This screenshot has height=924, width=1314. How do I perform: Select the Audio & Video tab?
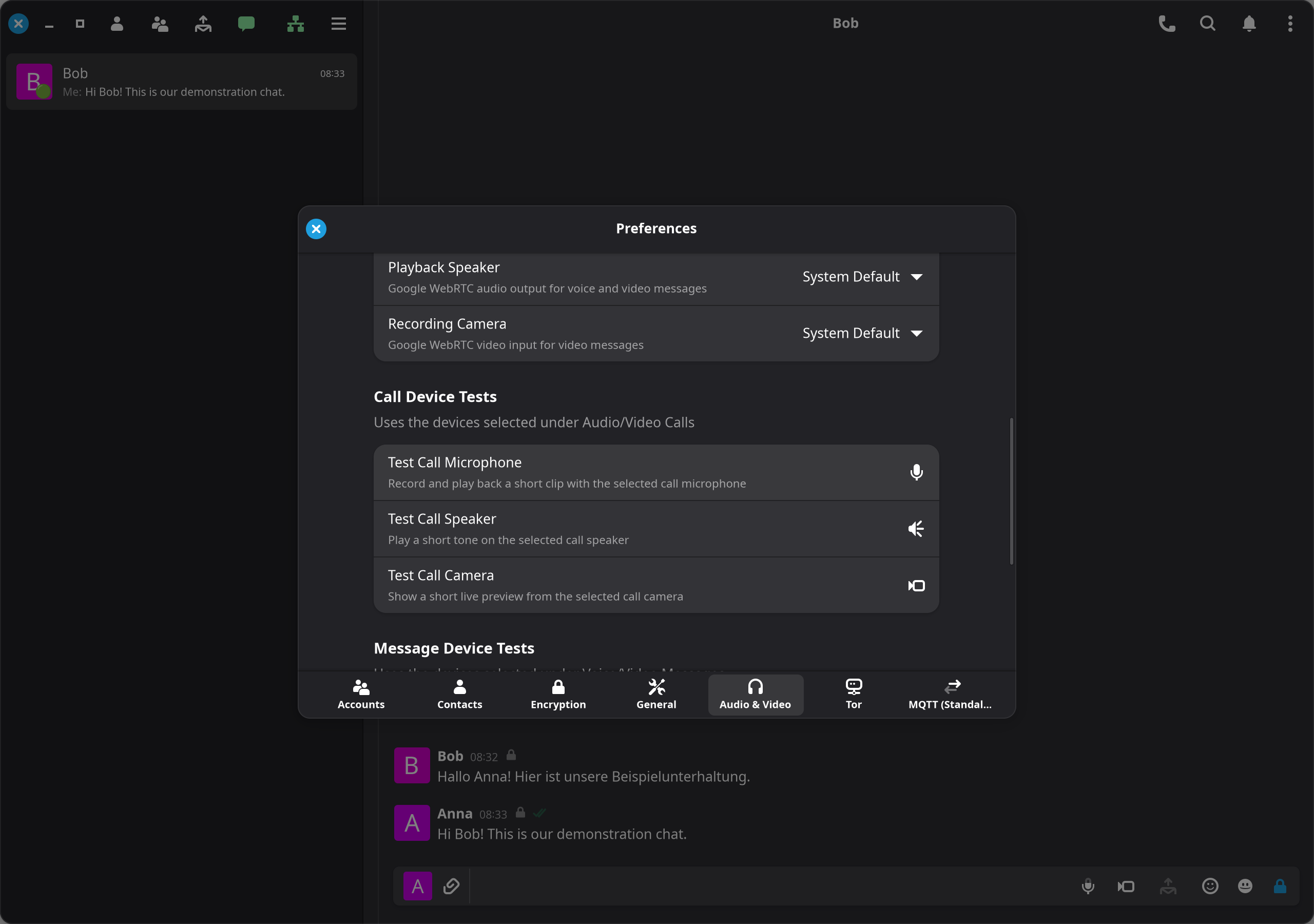pyautogui.click(x=756, y=695)
